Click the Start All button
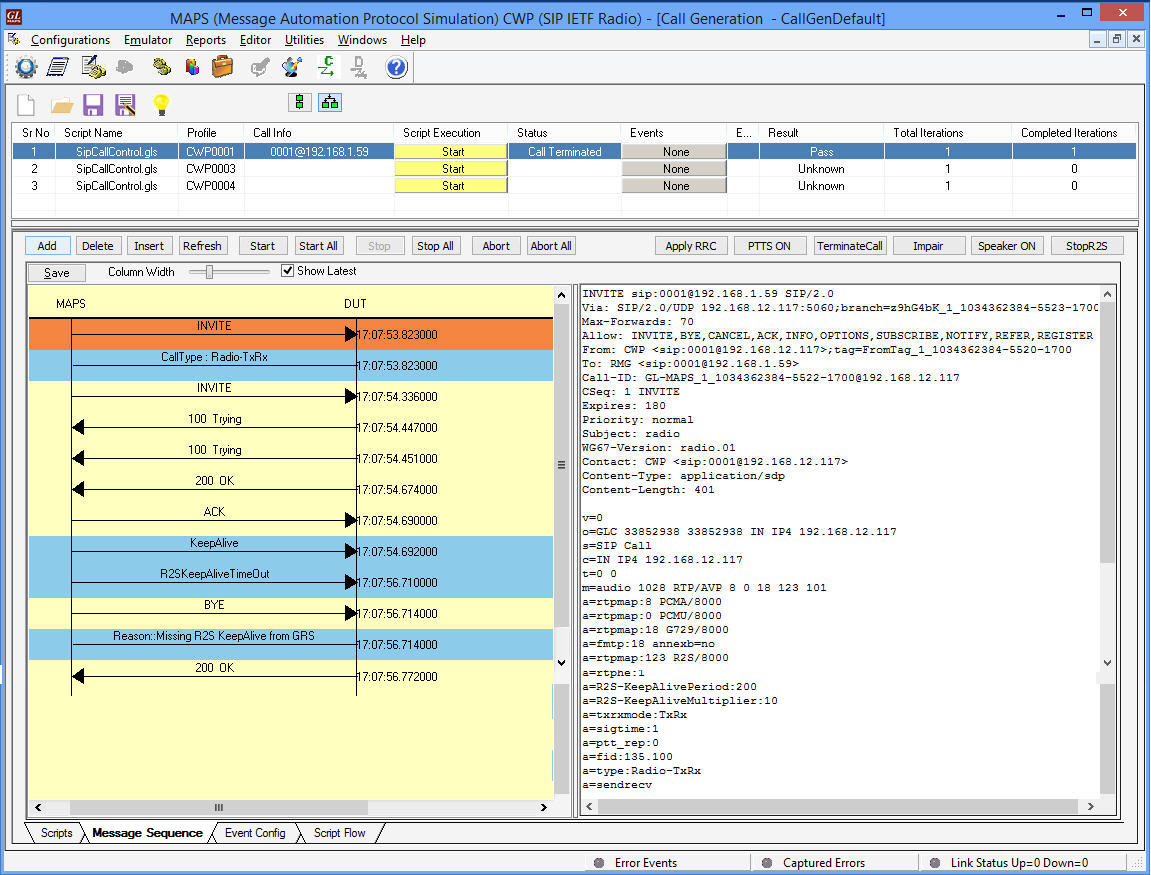 coord(319,246)
